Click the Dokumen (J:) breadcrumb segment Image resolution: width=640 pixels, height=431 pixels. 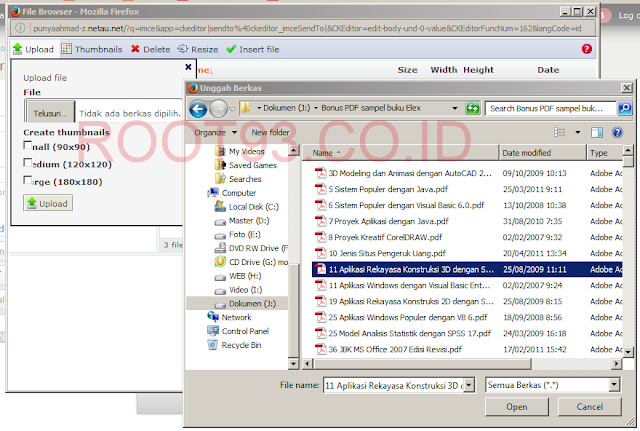click(x=287, y=108)
